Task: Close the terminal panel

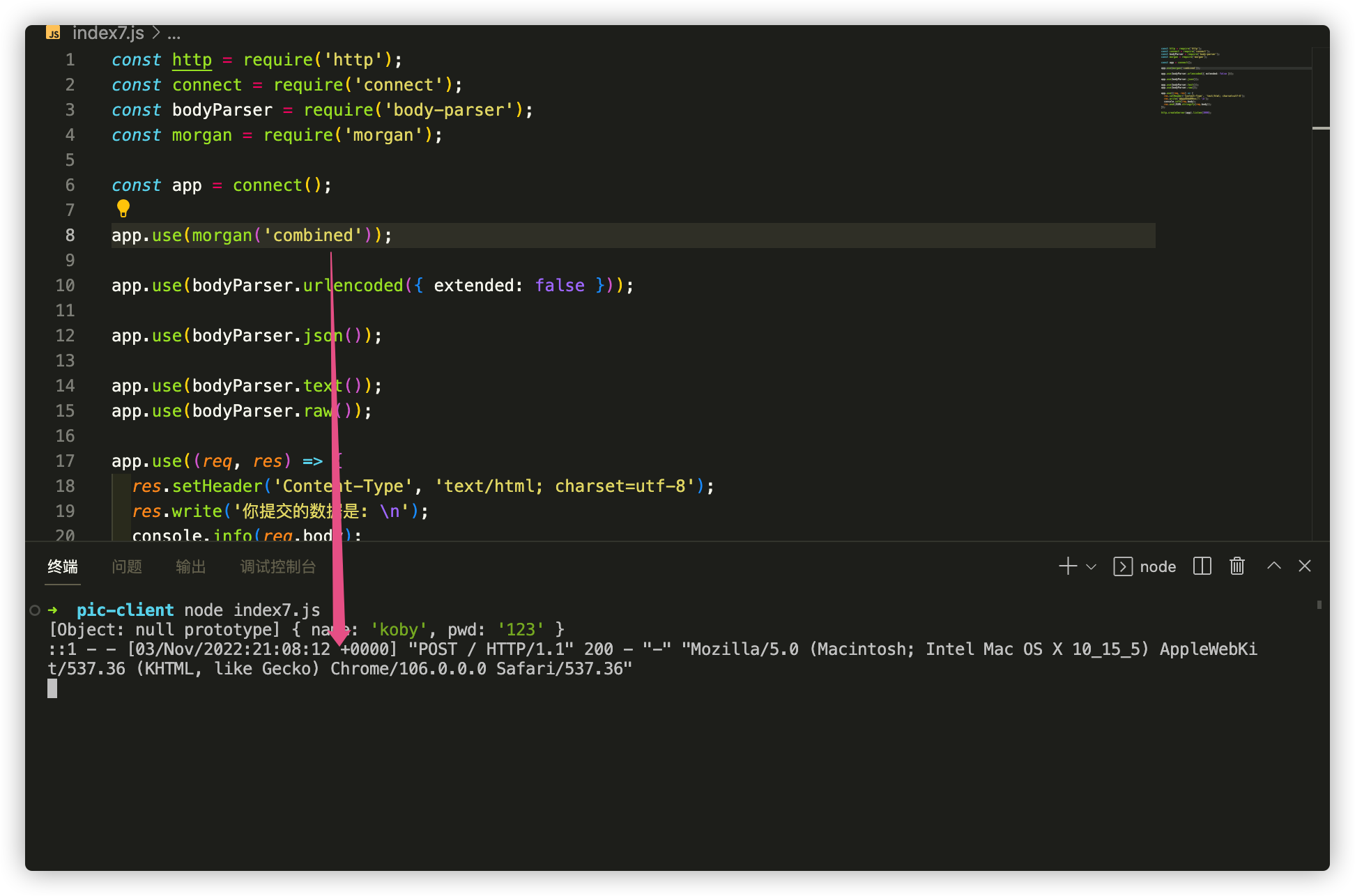Action: 1305,566
